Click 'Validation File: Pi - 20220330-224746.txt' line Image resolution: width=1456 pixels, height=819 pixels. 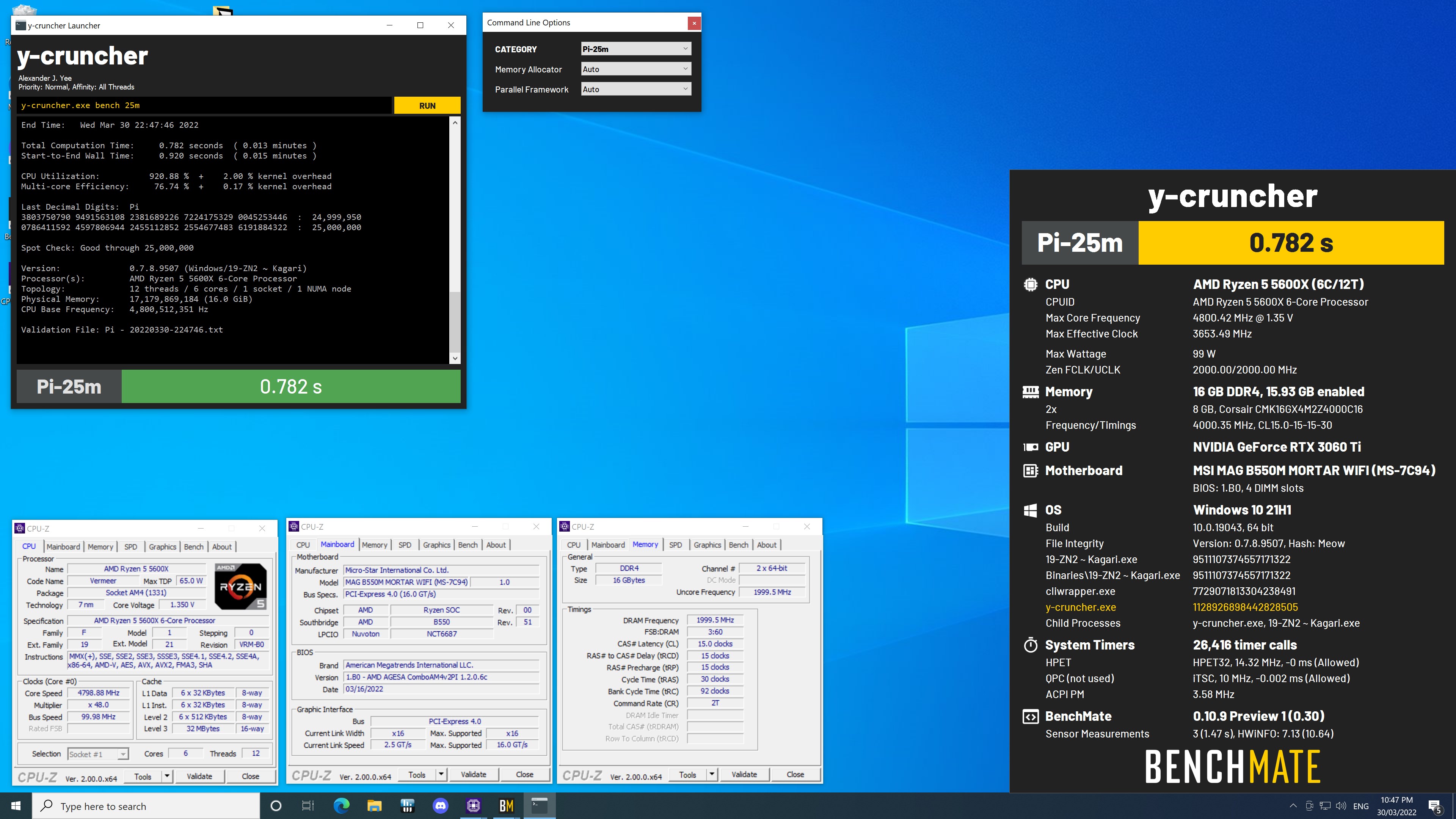(x=122, y=329)
